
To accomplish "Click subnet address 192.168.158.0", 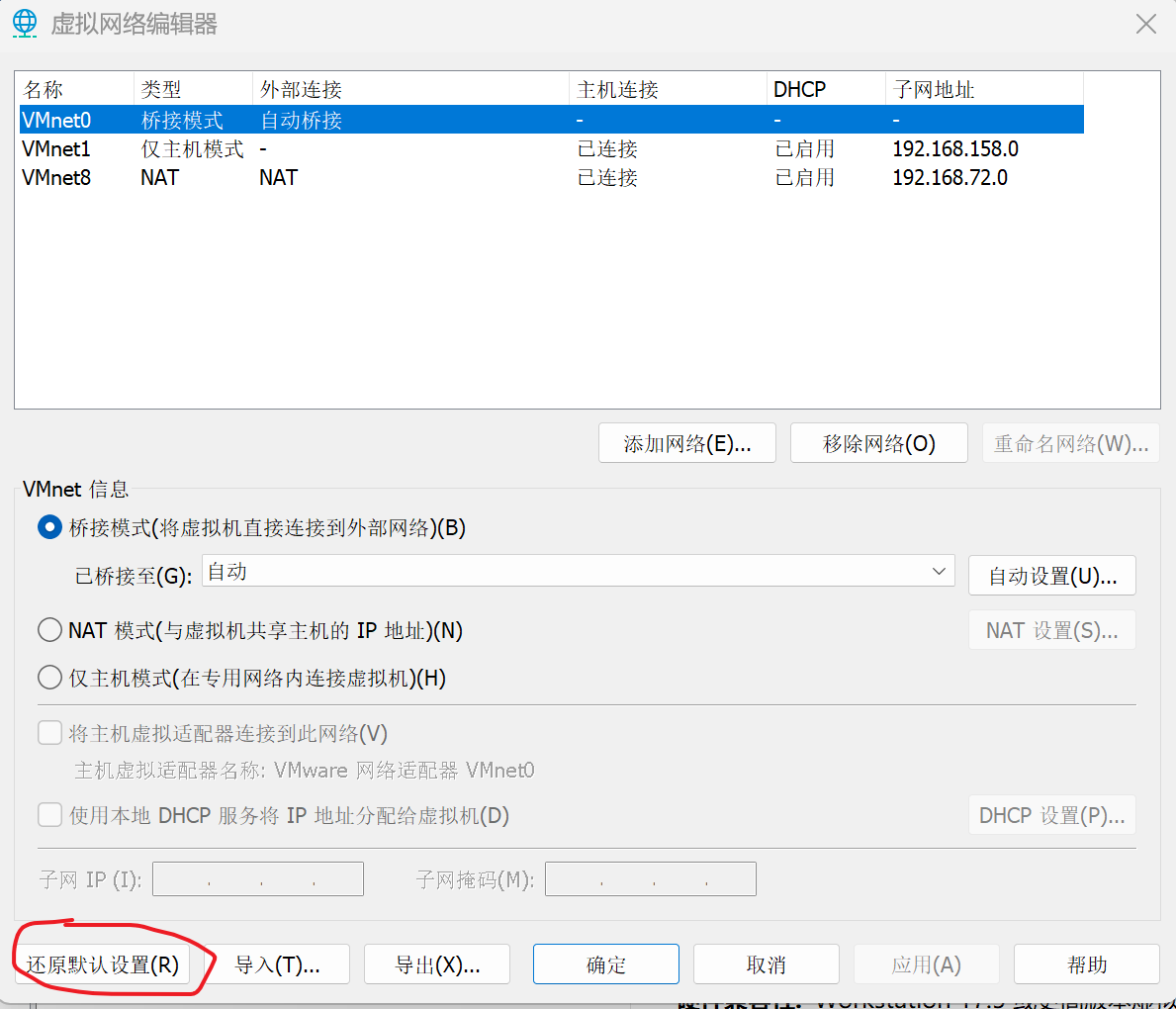I will 954,148.
